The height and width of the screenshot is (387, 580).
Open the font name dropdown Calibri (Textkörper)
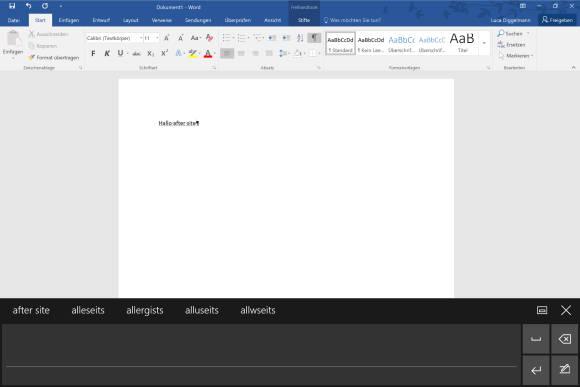click(x=141, y=38)
